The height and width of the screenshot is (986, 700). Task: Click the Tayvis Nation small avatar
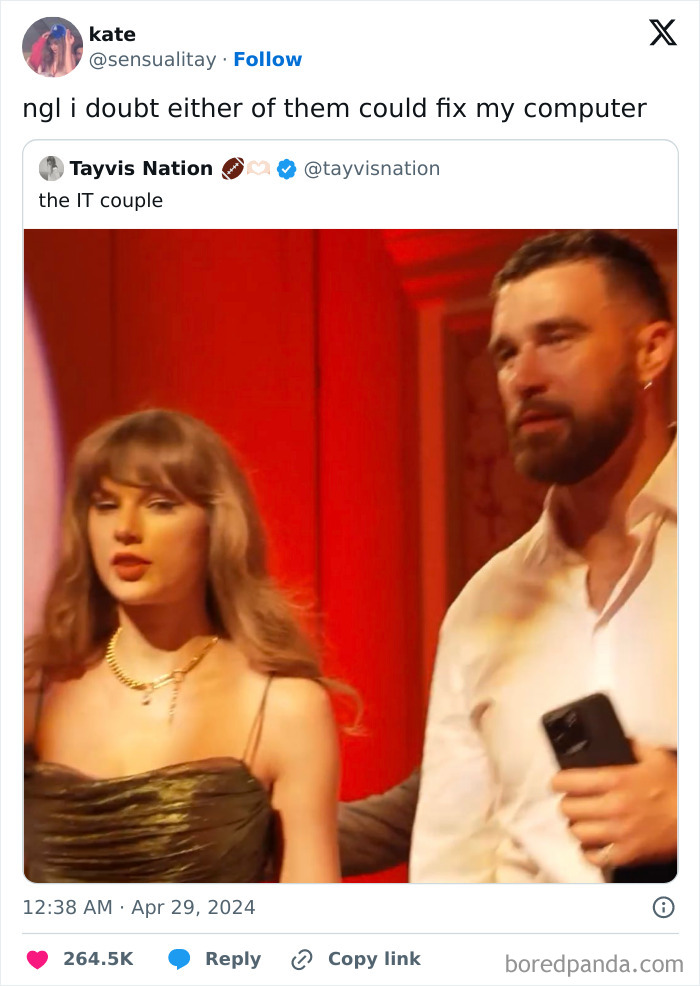(x=51, y=169)
